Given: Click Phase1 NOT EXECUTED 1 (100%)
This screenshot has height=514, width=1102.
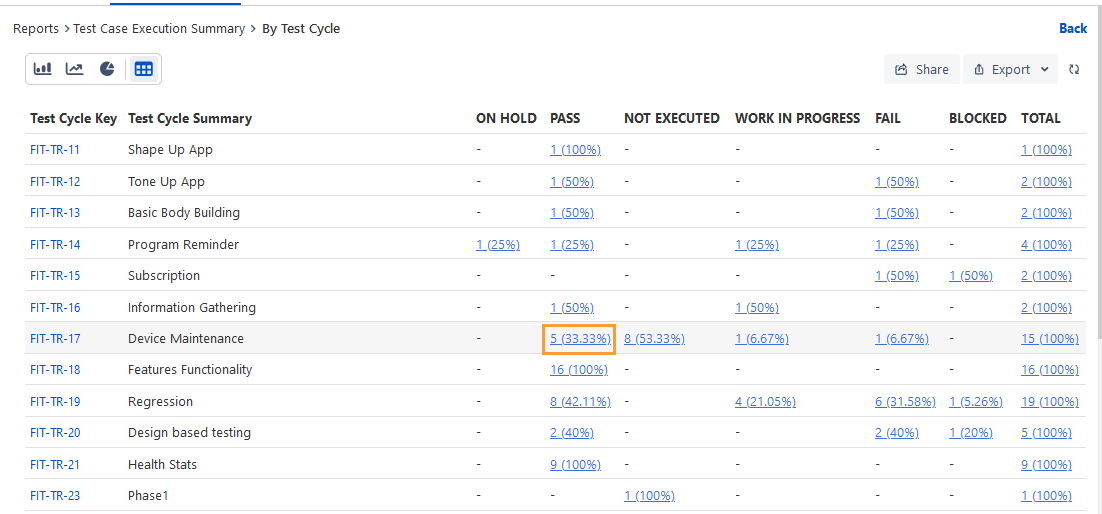Looking at the screenshot, I should (x=649, y=496).
